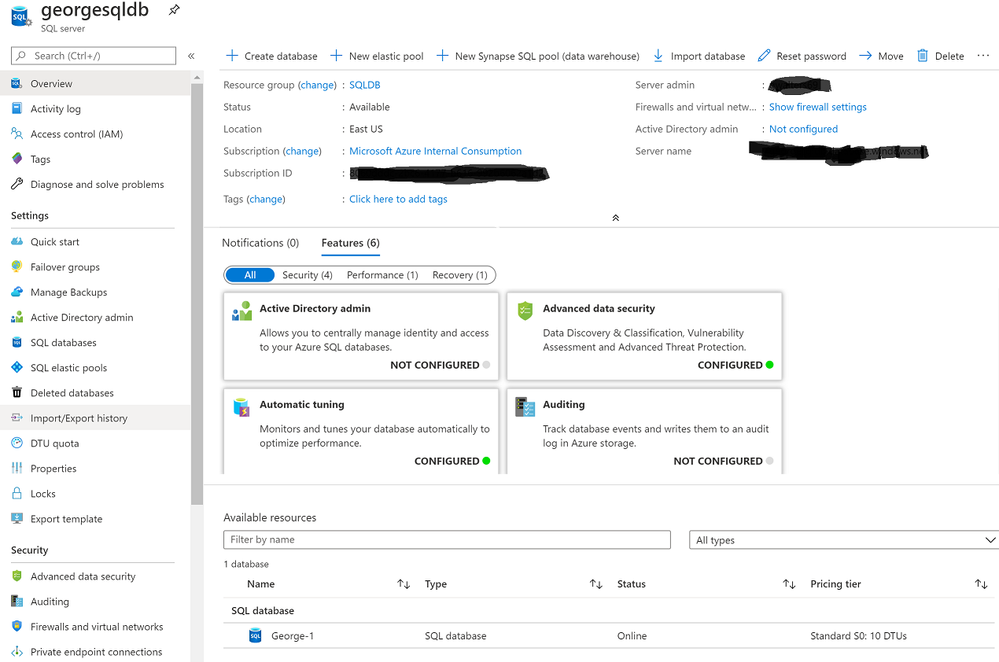Select the Recovery (1) filter
The width and height of the screenshot is (999, 662).
click(x=459, y=275)
